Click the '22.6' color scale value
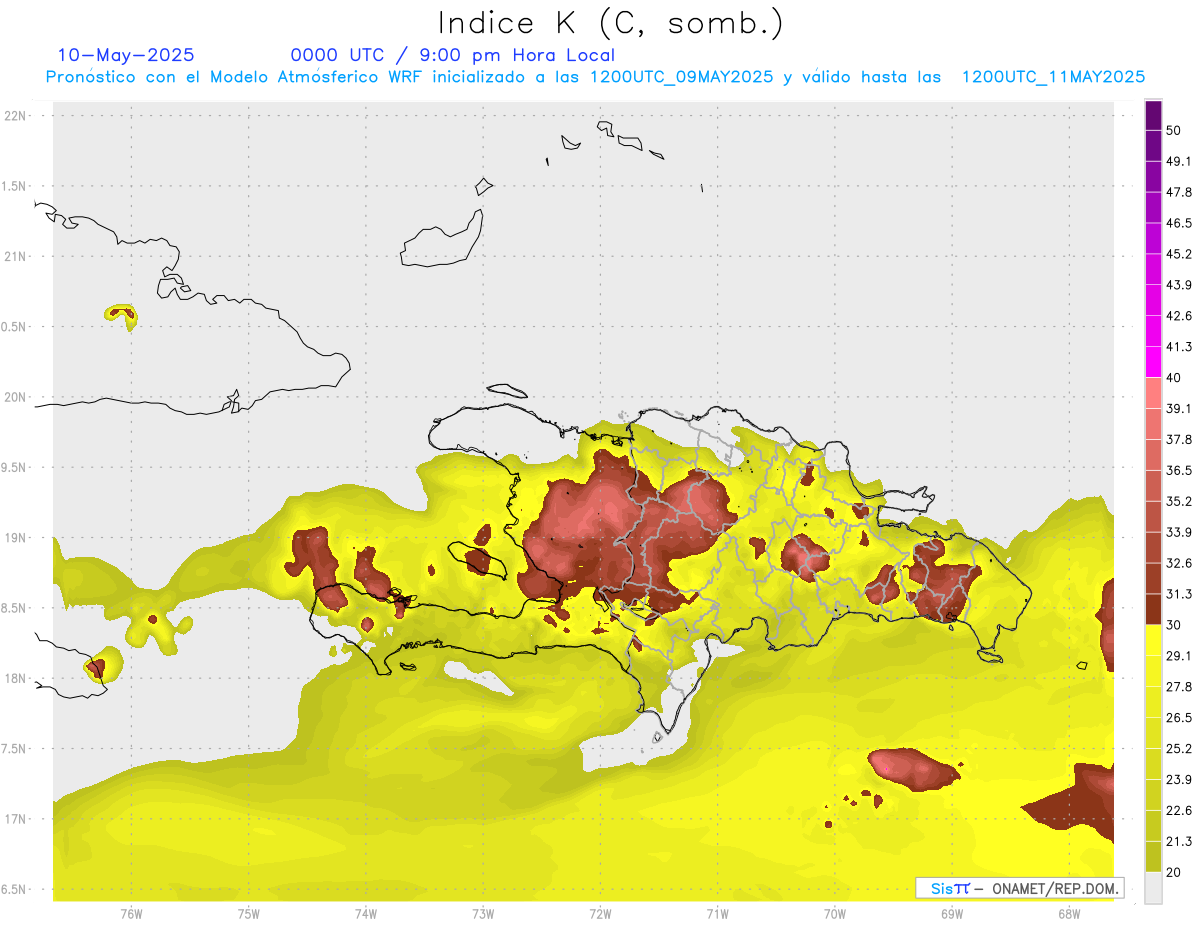The height and width of the screenshot is (927, 1200). (x=1179, y=810)
